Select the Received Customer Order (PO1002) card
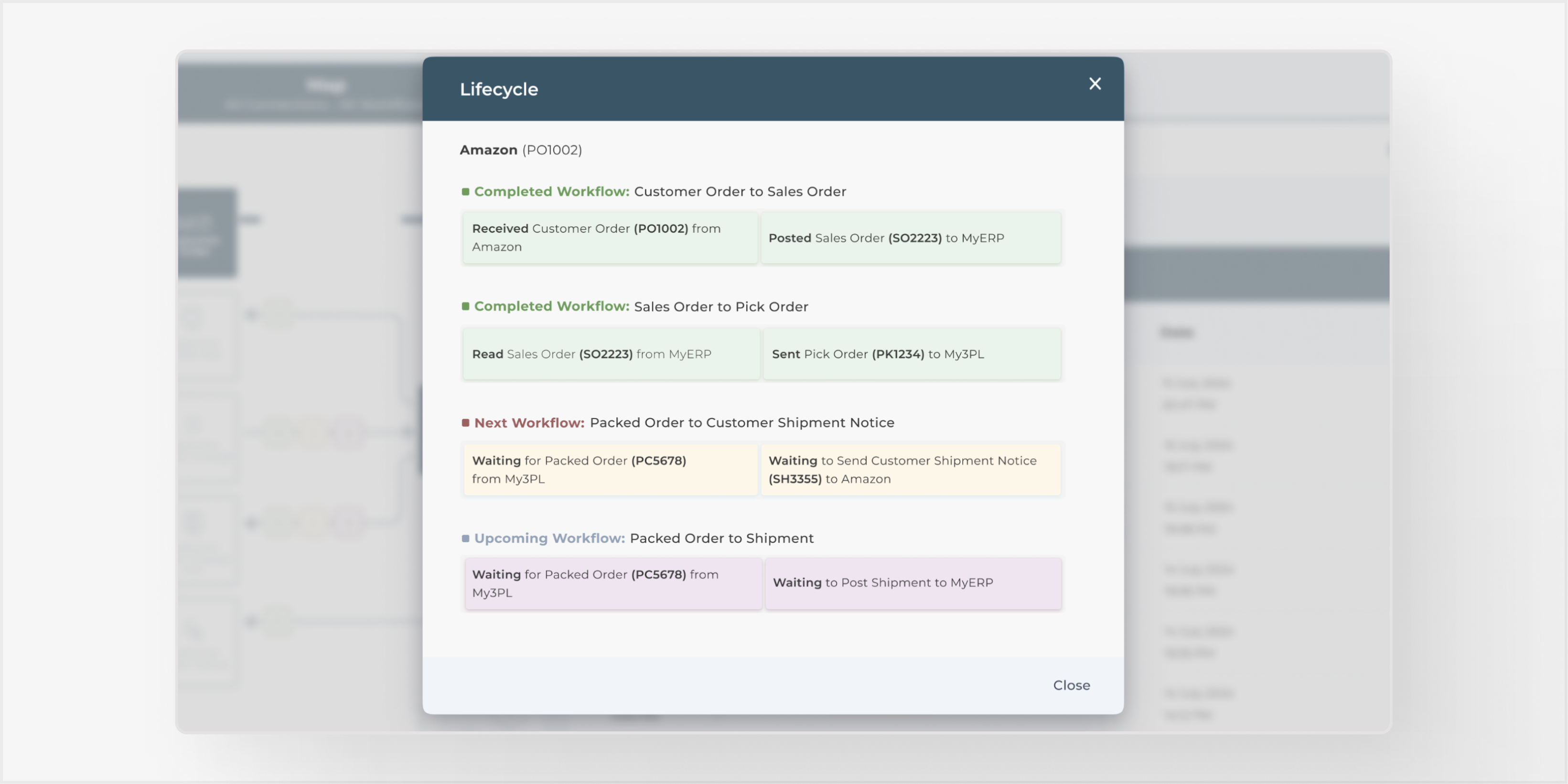 click(610, 237)
